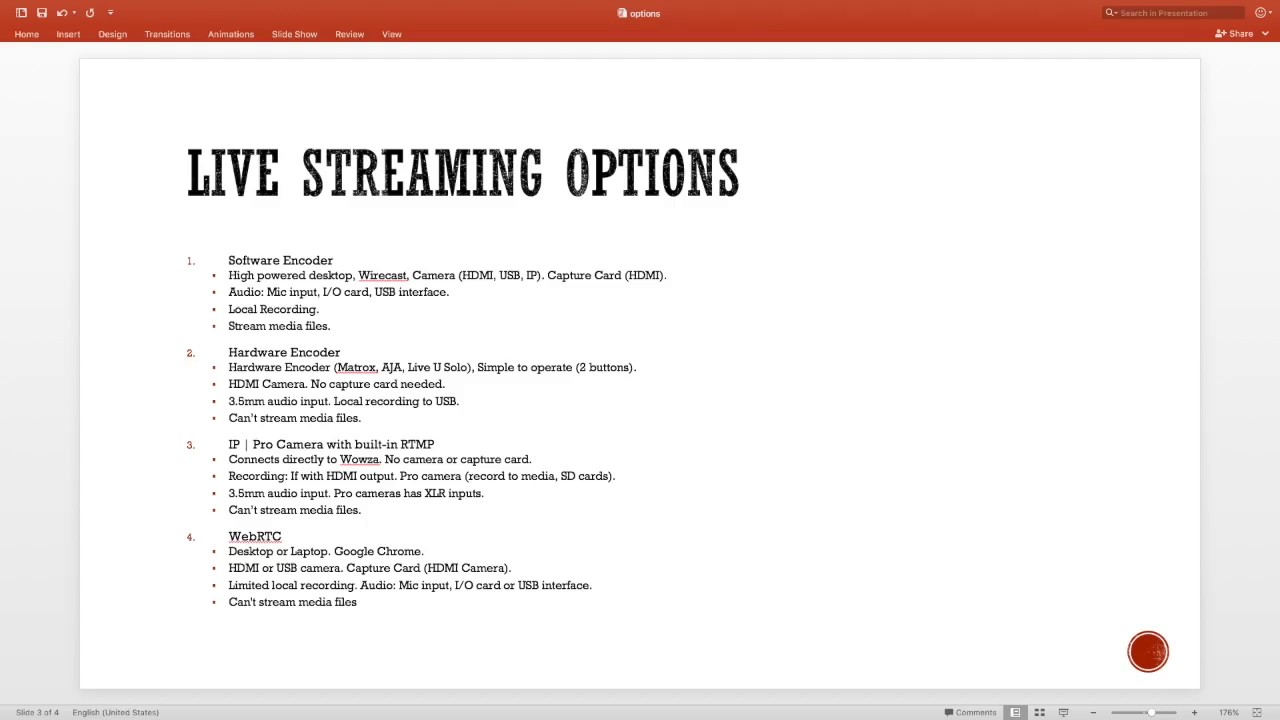Screen dimensions: 1280x720
Task: Click the misspelled word Wirecast
Action: pos(382,275)
